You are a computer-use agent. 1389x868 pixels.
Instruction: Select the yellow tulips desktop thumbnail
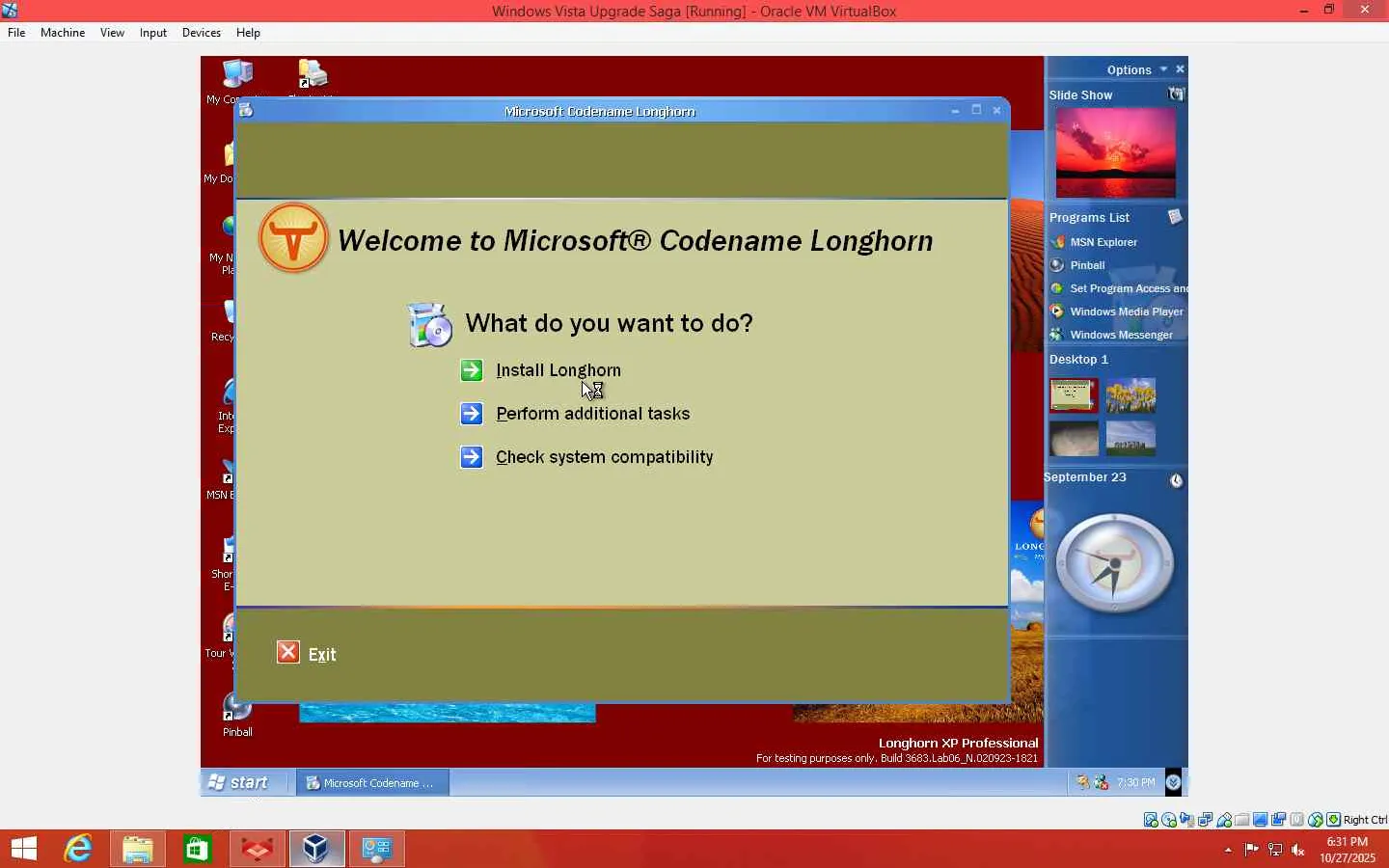click(x=1130, y=395)
